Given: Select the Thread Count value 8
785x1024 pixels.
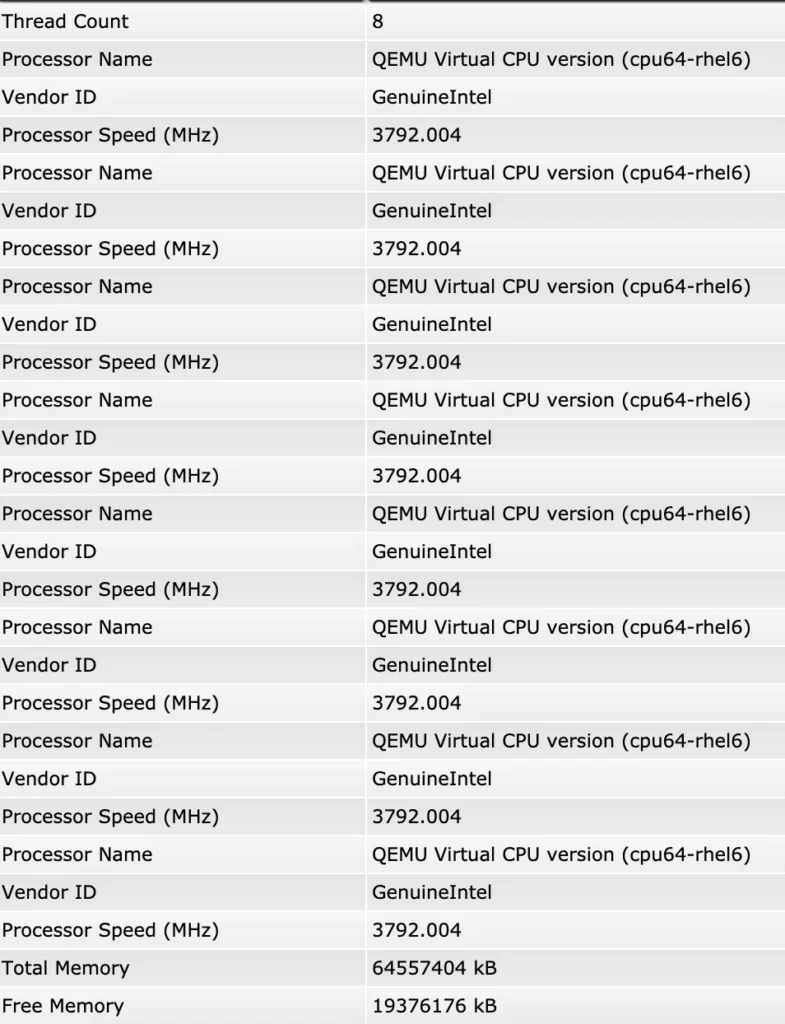Looking at the screenshot, I should pos(378,22).
